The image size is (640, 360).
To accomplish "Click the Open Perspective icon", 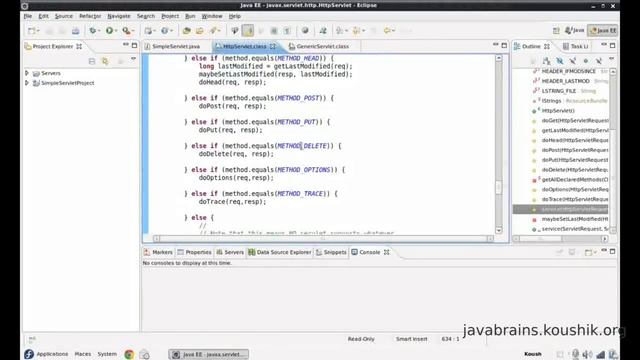I will click(x=556, y=31).
